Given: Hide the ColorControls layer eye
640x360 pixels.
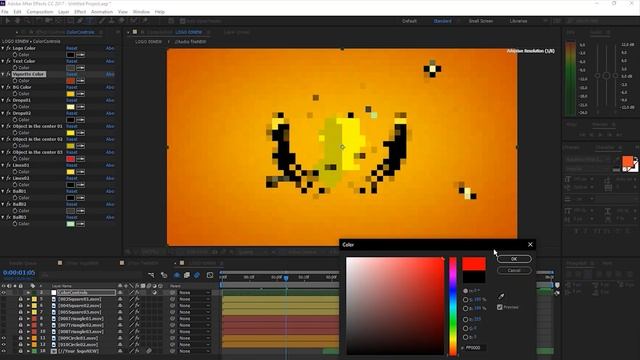Looking at the screenshot, I should (4, 293).
